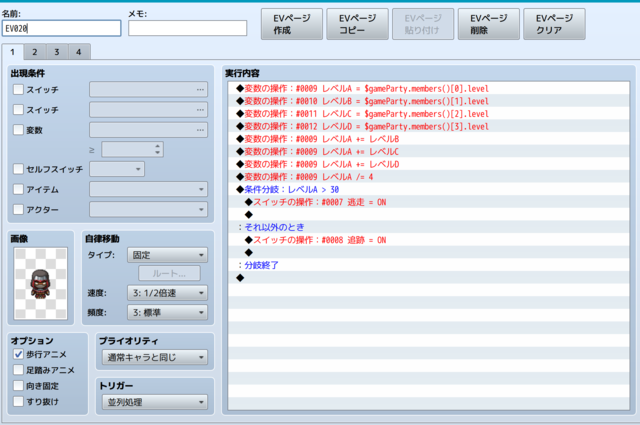This screenshot has height=425, width=640.
Task: Select the 条件分岐：レベルA > 30 line
Action: click(x=429, y=189)
